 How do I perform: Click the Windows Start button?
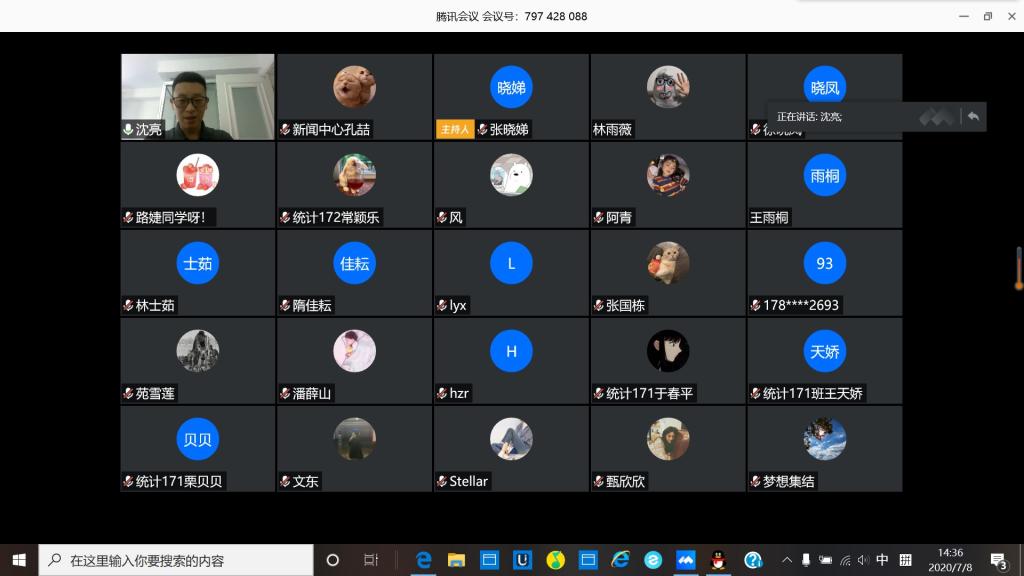click(19, 560)
